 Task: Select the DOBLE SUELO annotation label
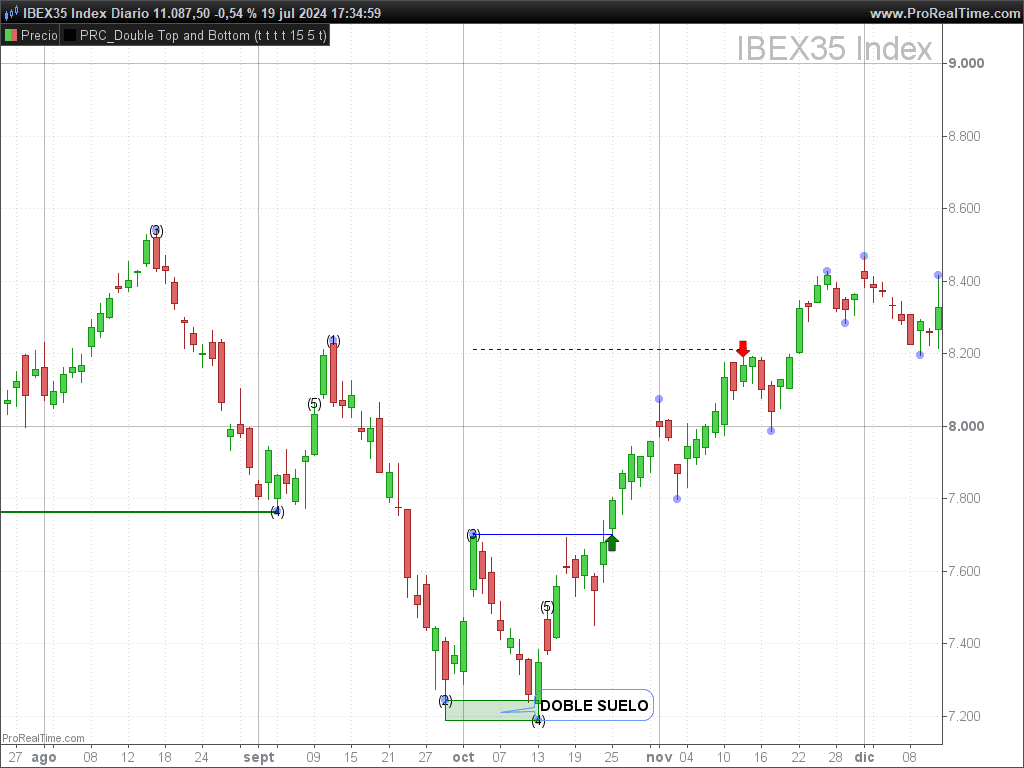coord(594,705)
